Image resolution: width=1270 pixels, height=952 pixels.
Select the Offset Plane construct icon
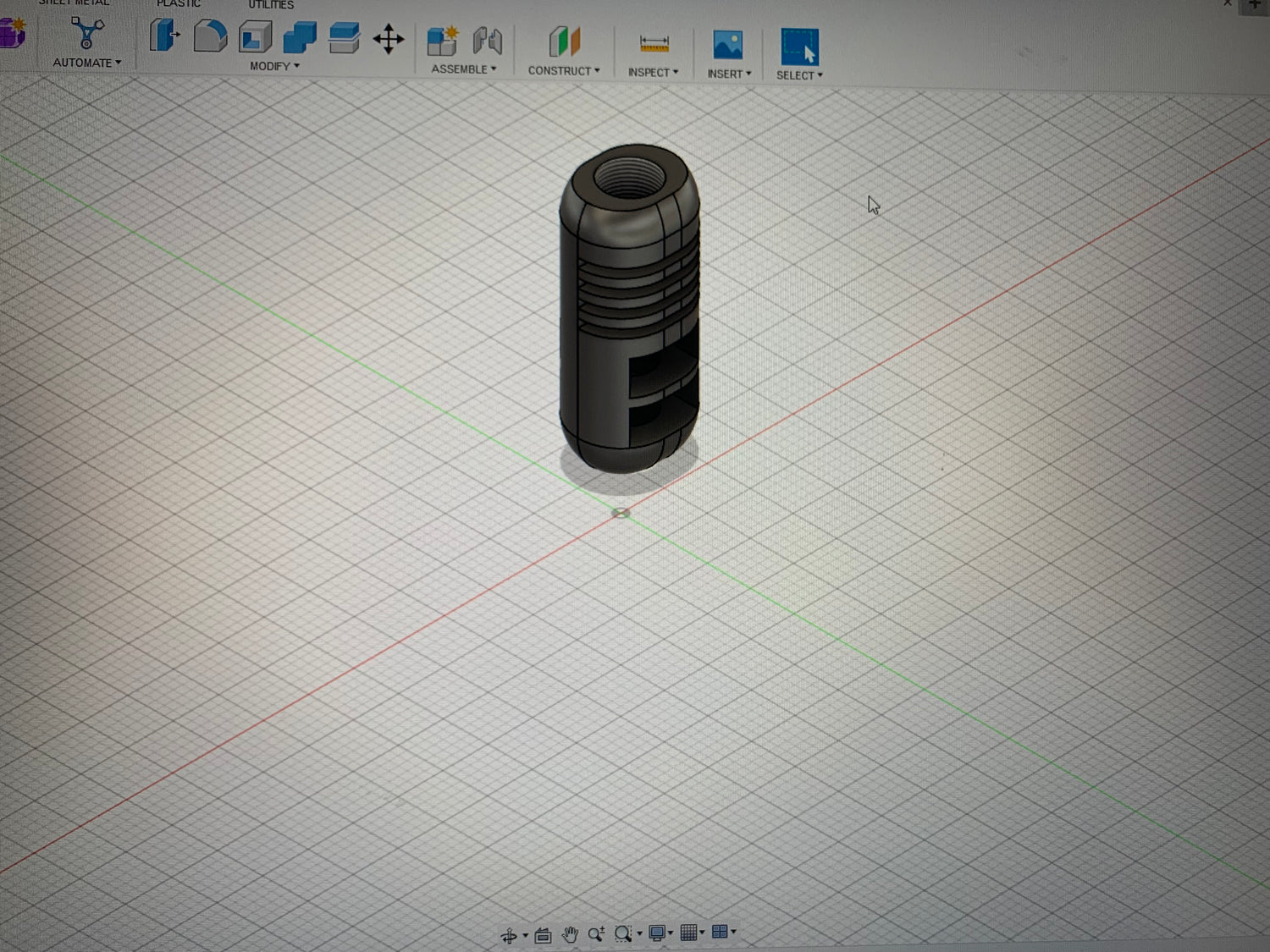564,42
